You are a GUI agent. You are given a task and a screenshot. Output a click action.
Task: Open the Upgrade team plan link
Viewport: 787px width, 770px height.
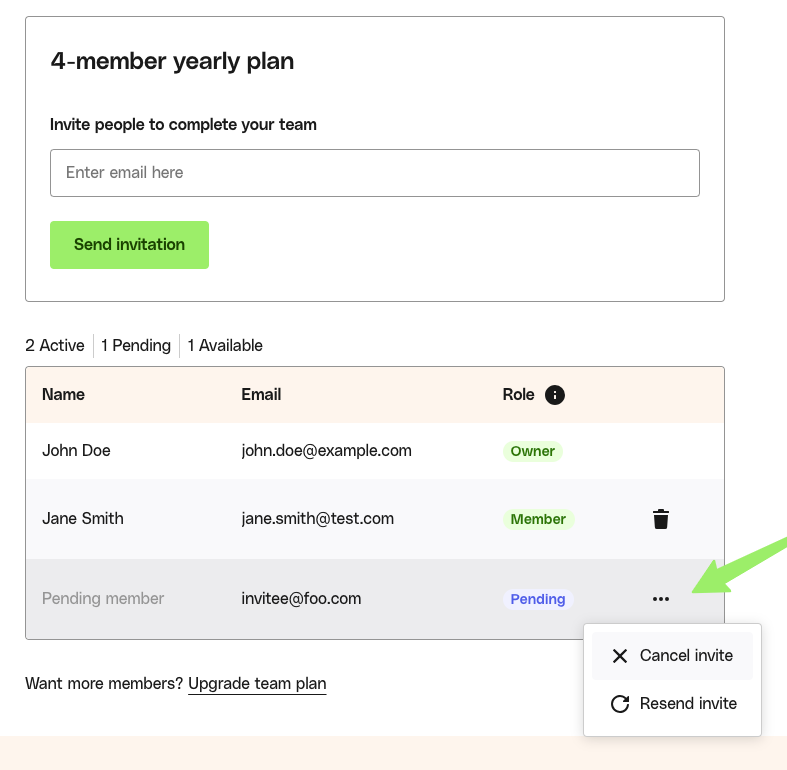257,684
